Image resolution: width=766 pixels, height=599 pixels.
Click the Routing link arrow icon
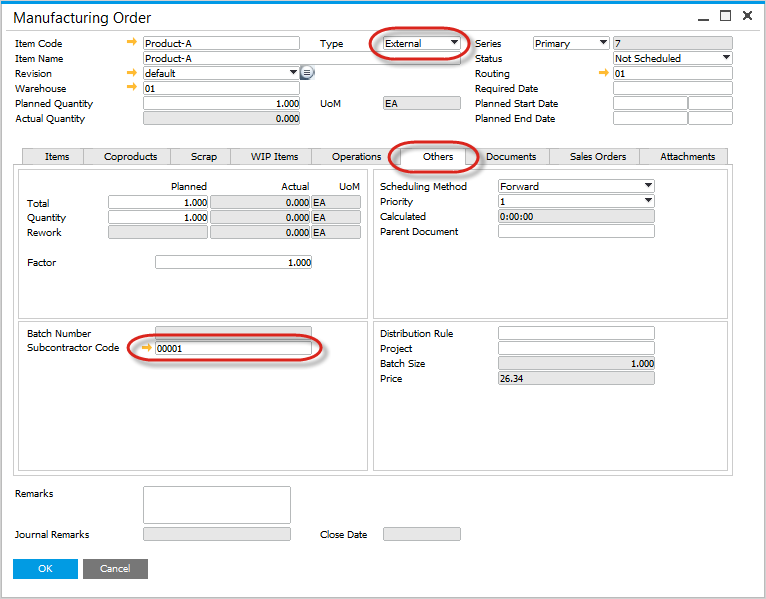pyautogui.click(x=603, y=73)
